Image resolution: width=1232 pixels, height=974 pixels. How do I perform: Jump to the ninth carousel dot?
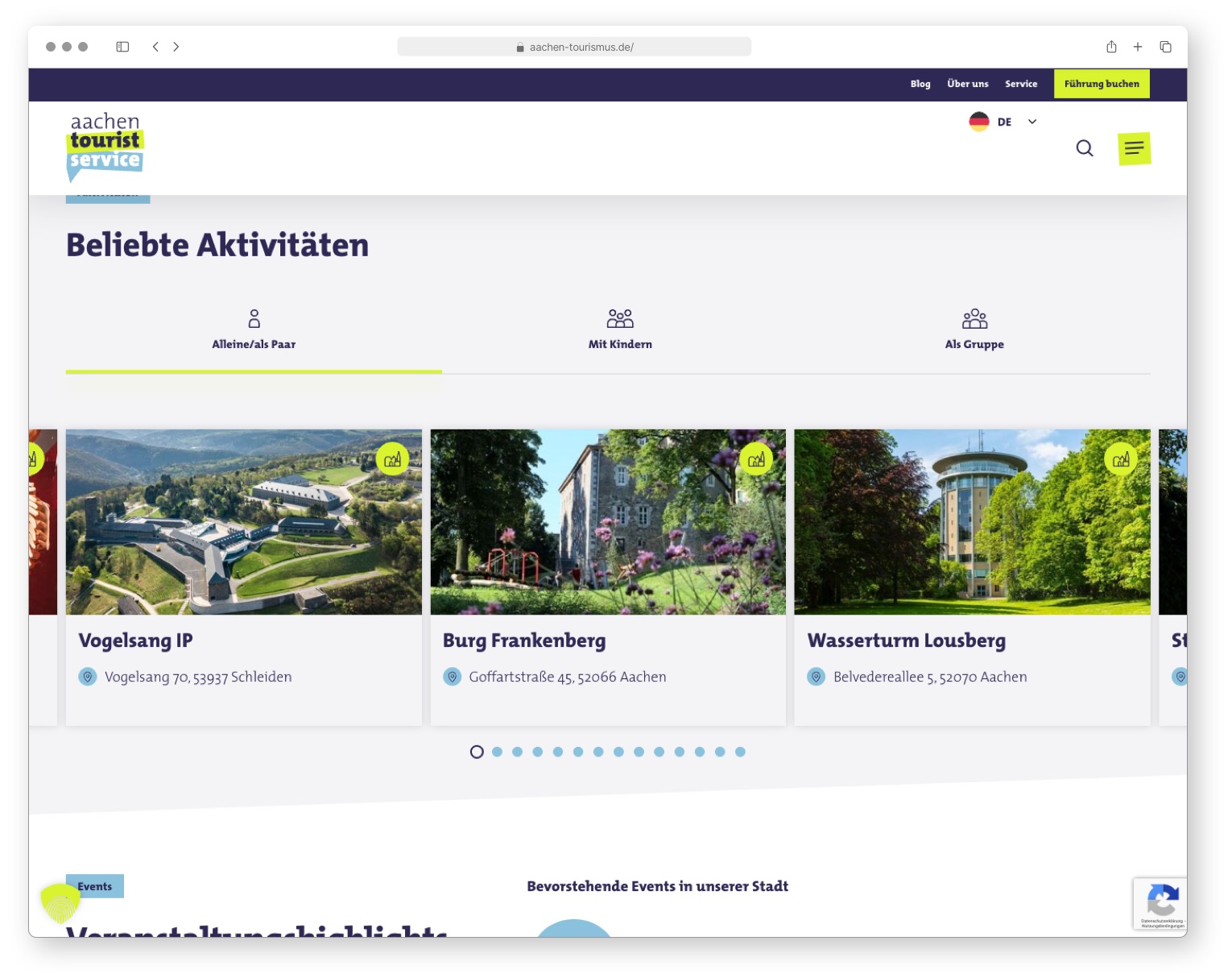point(639,752)
